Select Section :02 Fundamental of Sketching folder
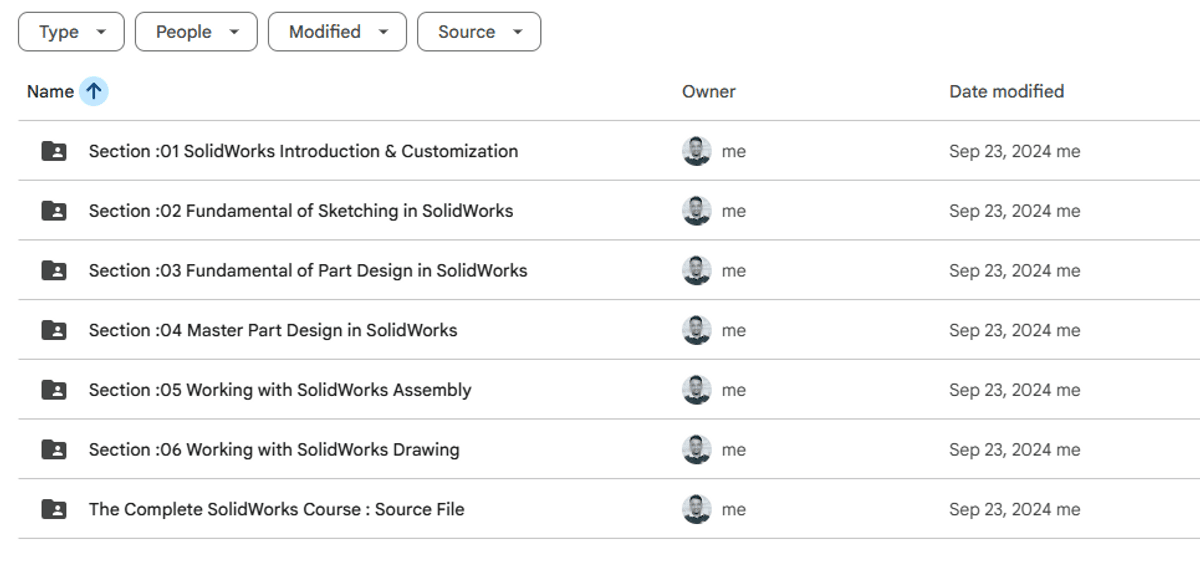The image size is (1200, 567). click(x=300, y=211)
